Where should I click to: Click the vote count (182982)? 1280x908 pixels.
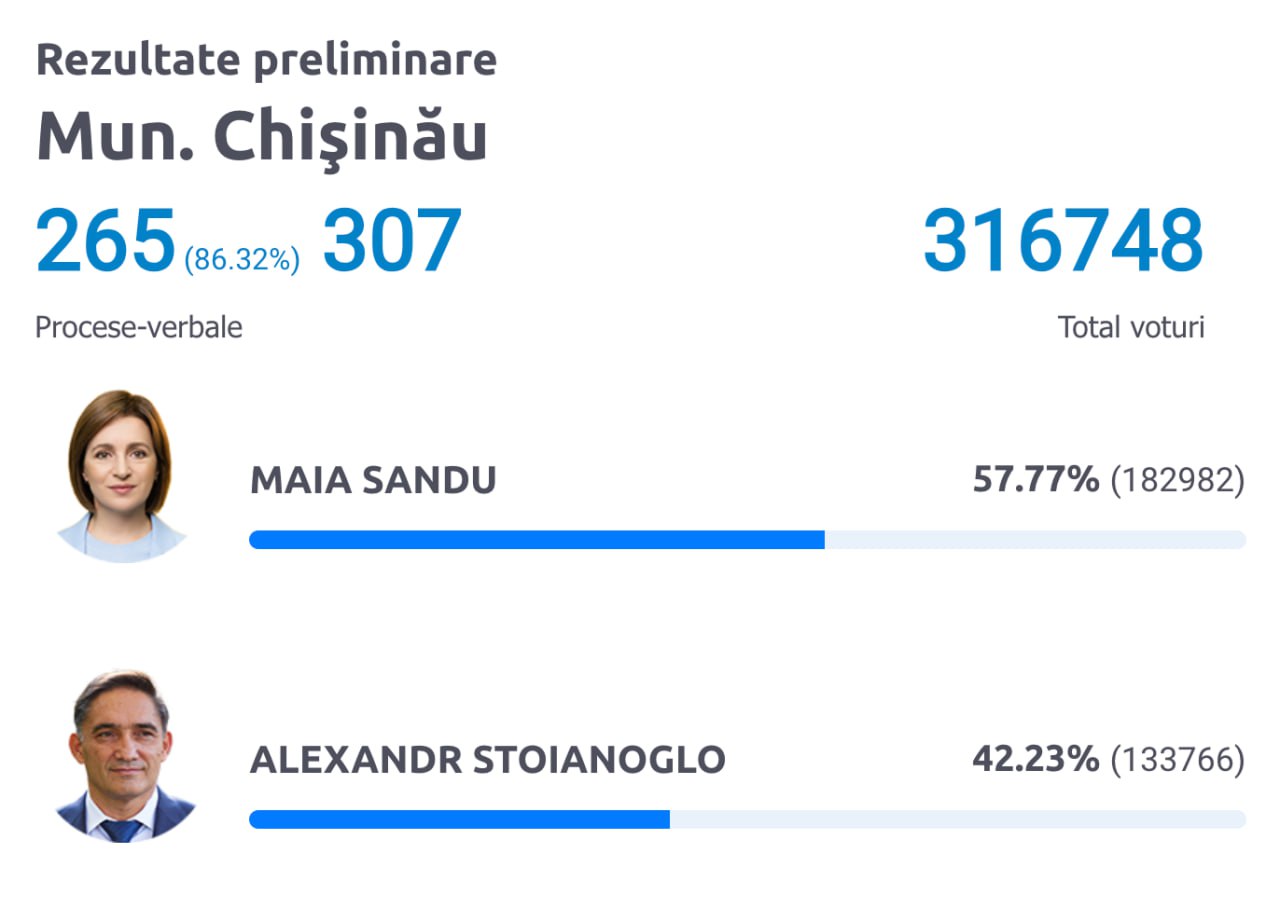[x=1178, y=482]
